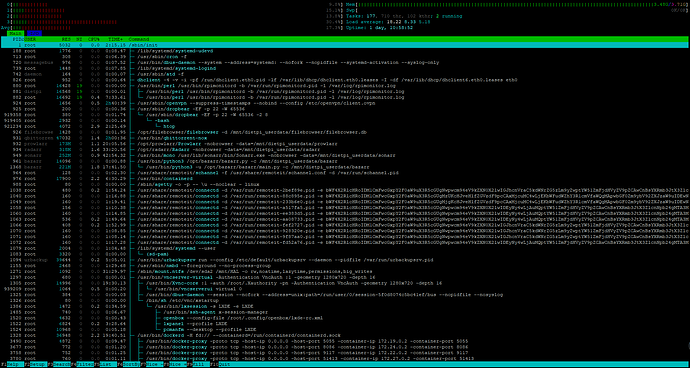Collapse the dockerd process tree branch
Viewport: 690px width, 368px height.
[133, 335]
